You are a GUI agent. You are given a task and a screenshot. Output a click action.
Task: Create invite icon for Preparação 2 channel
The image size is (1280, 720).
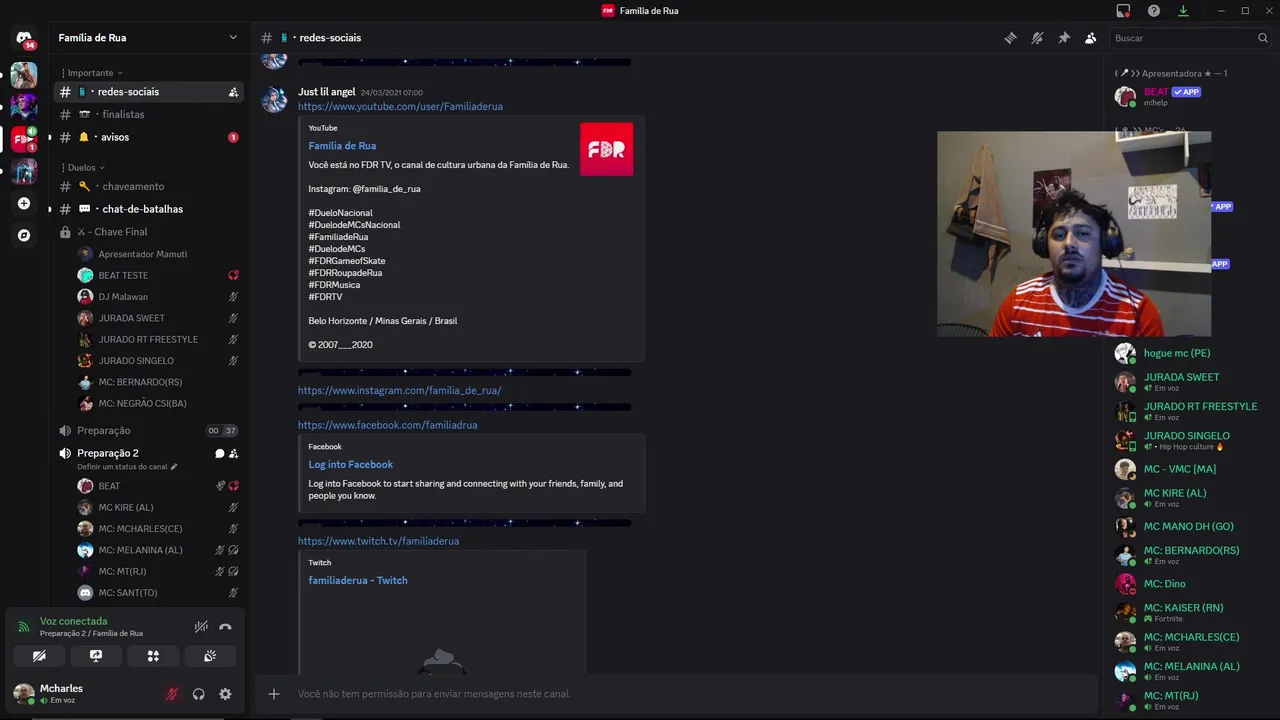pos(233,453)
